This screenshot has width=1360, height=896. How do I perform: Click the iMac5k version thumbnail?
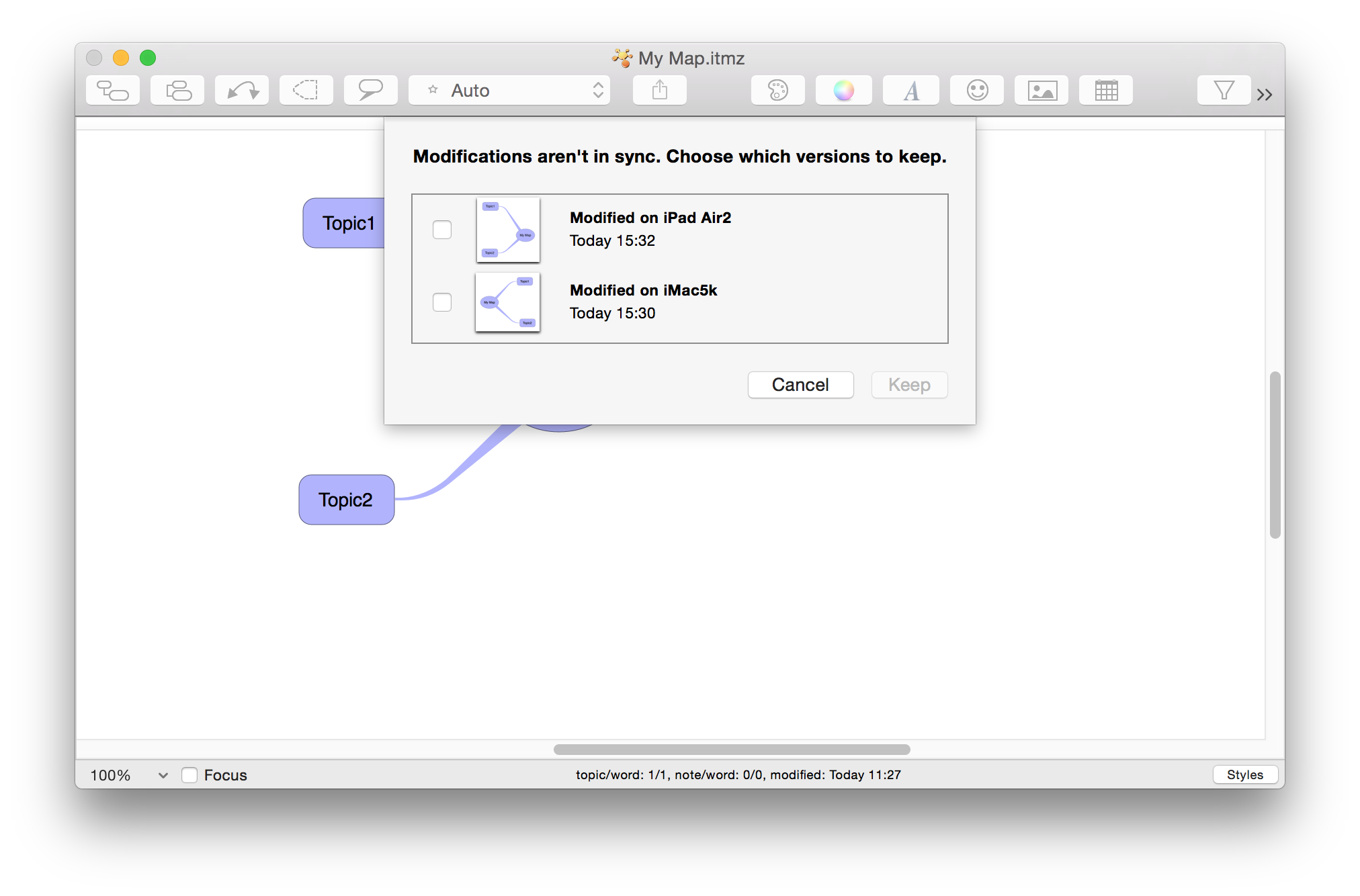[508, 302]
